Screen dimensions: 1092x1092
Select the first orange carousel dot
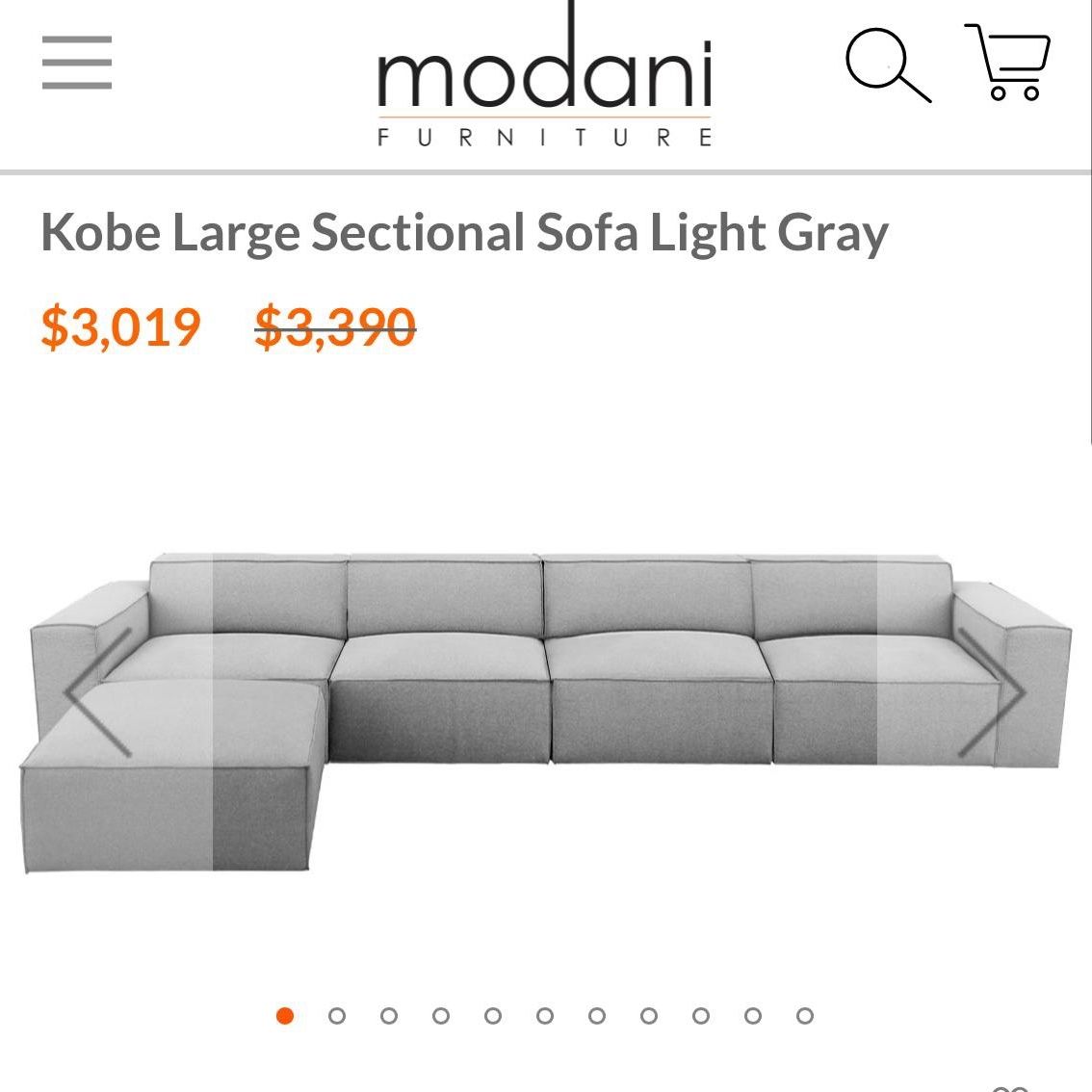[285, 1016]
